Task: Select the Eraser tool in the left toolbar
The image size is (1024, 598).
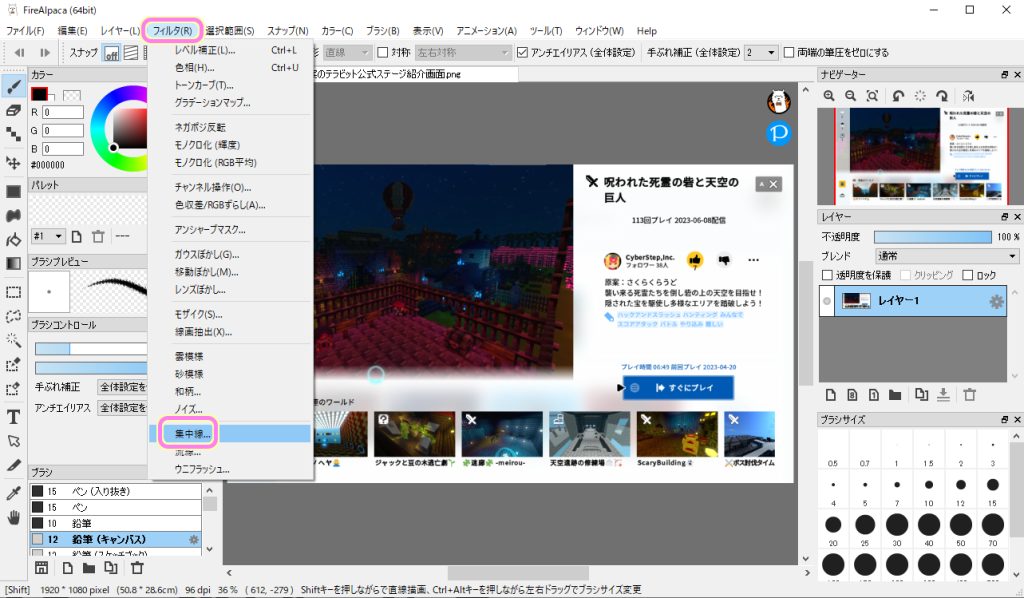Action: coord(13,110)
